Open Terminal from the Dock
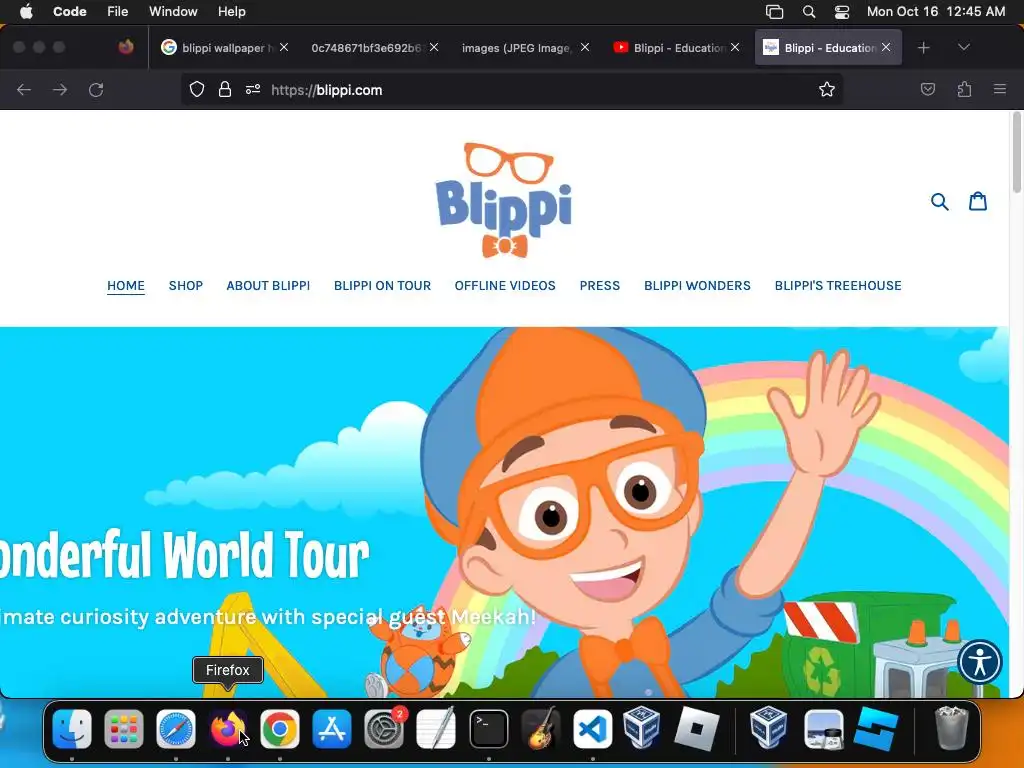The image size is (1024, 768). tap(488, 729)
